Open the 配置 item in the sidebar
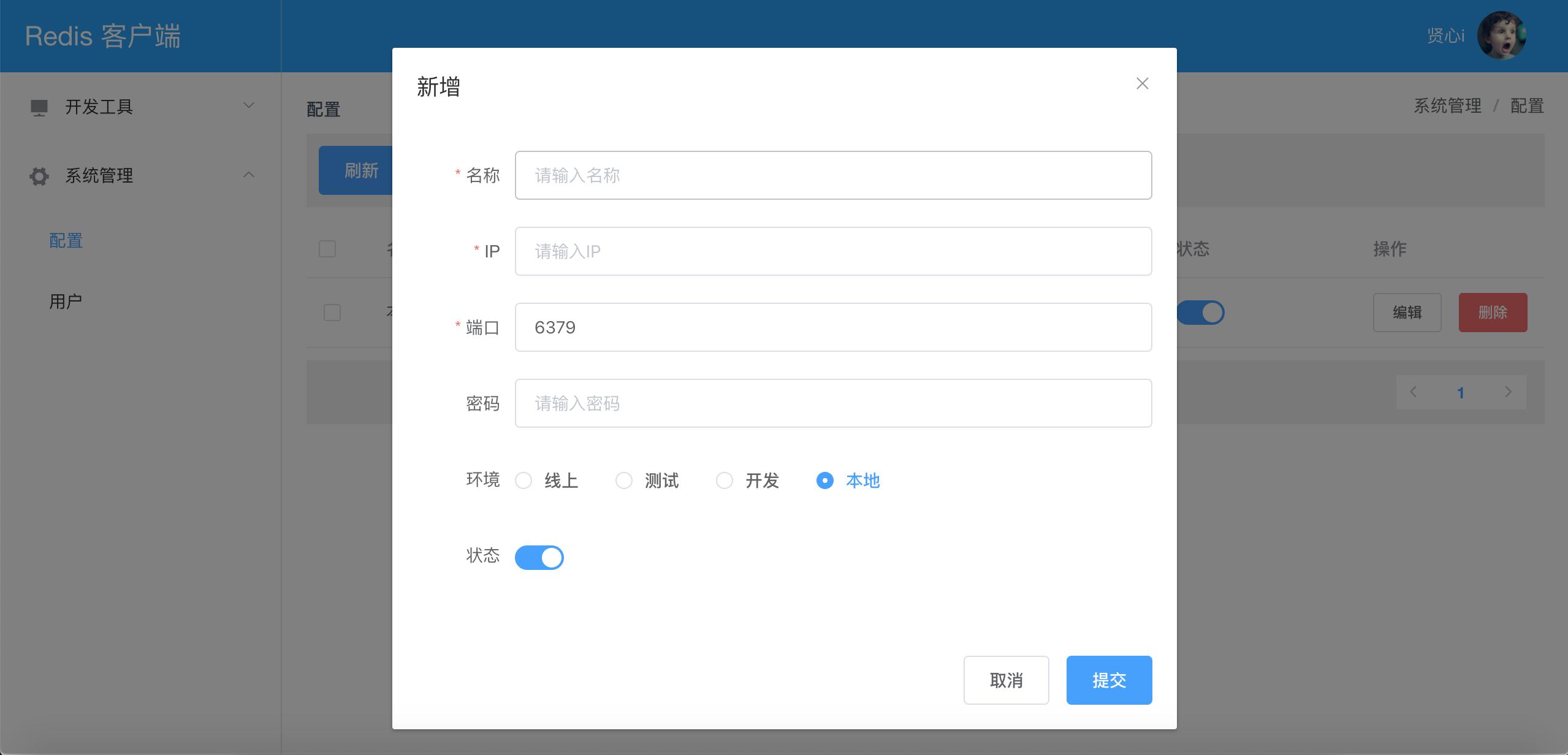Viewport: 1568px width, 755px height. (x=65, y=241)
